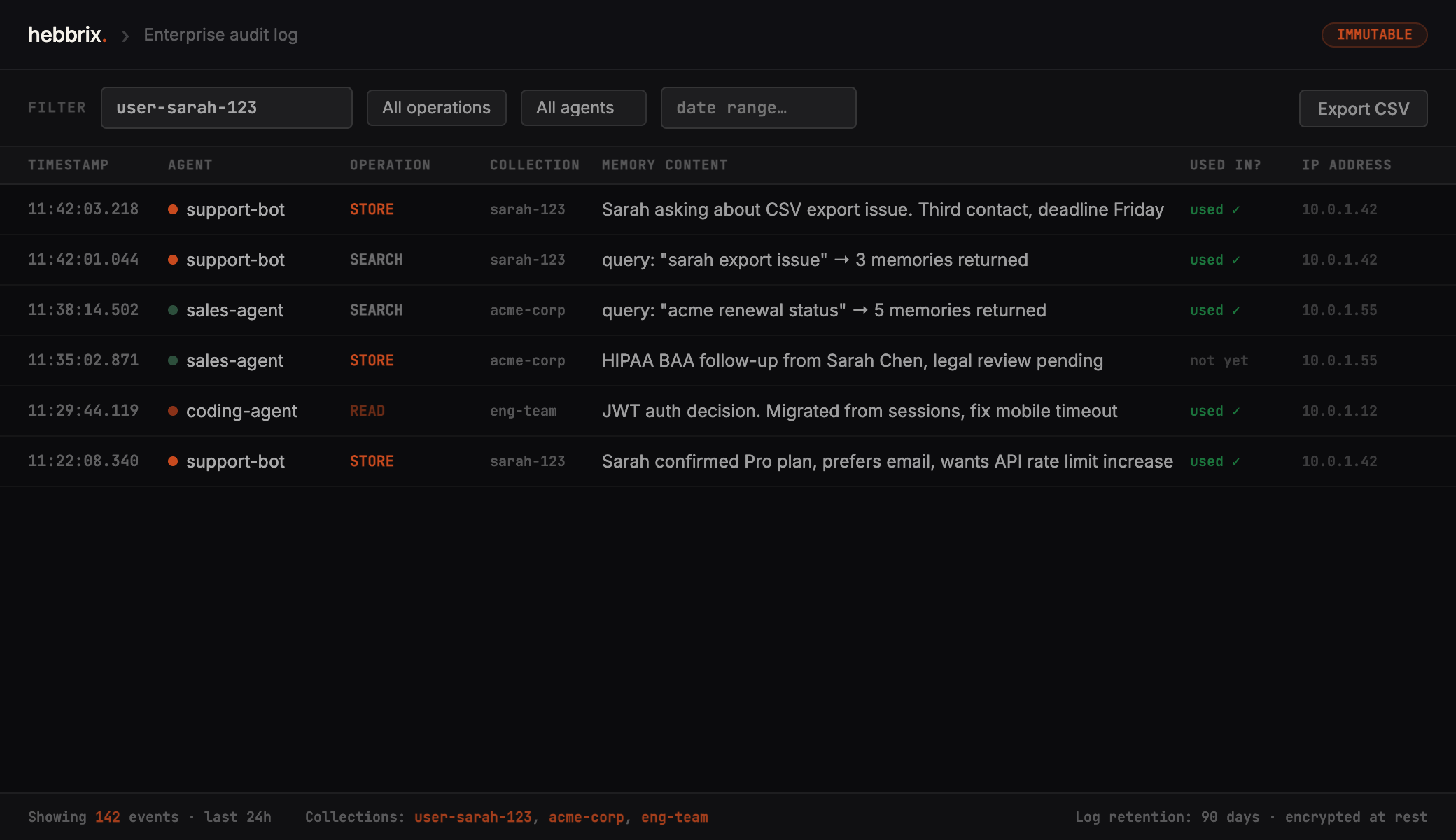This screenshot has height=840, width=1456.
Task: Click the MEMORY CONTENT column header
Action: (664, 165)
